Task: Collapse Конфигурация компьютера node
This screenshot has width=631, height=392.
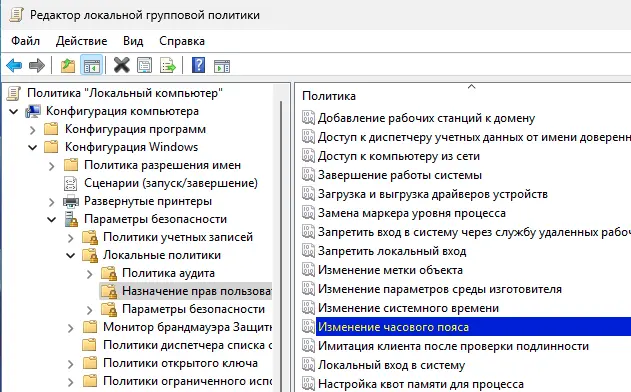Action: 14,111
